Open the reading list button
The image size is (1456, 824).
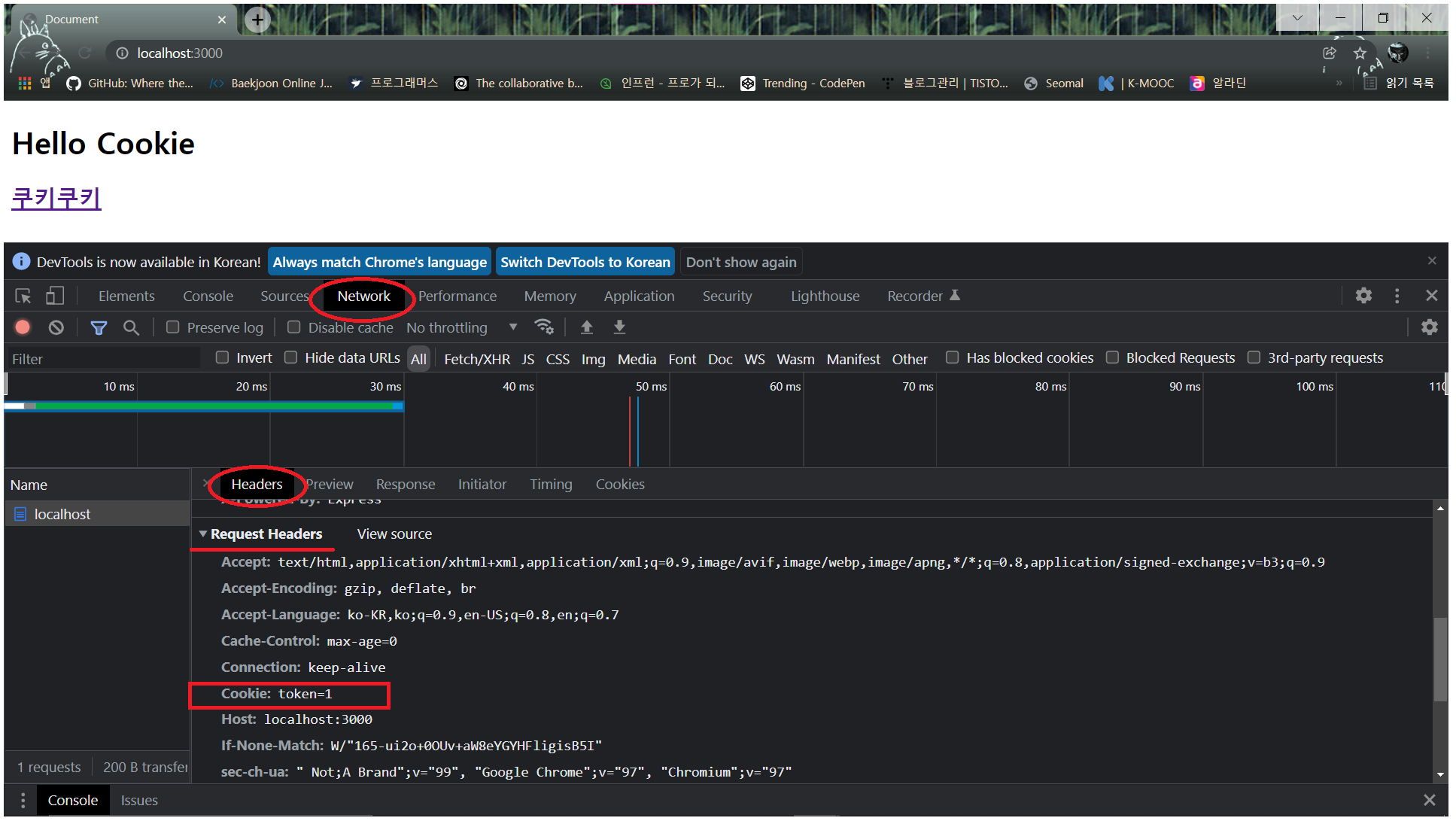[1399, 83]
